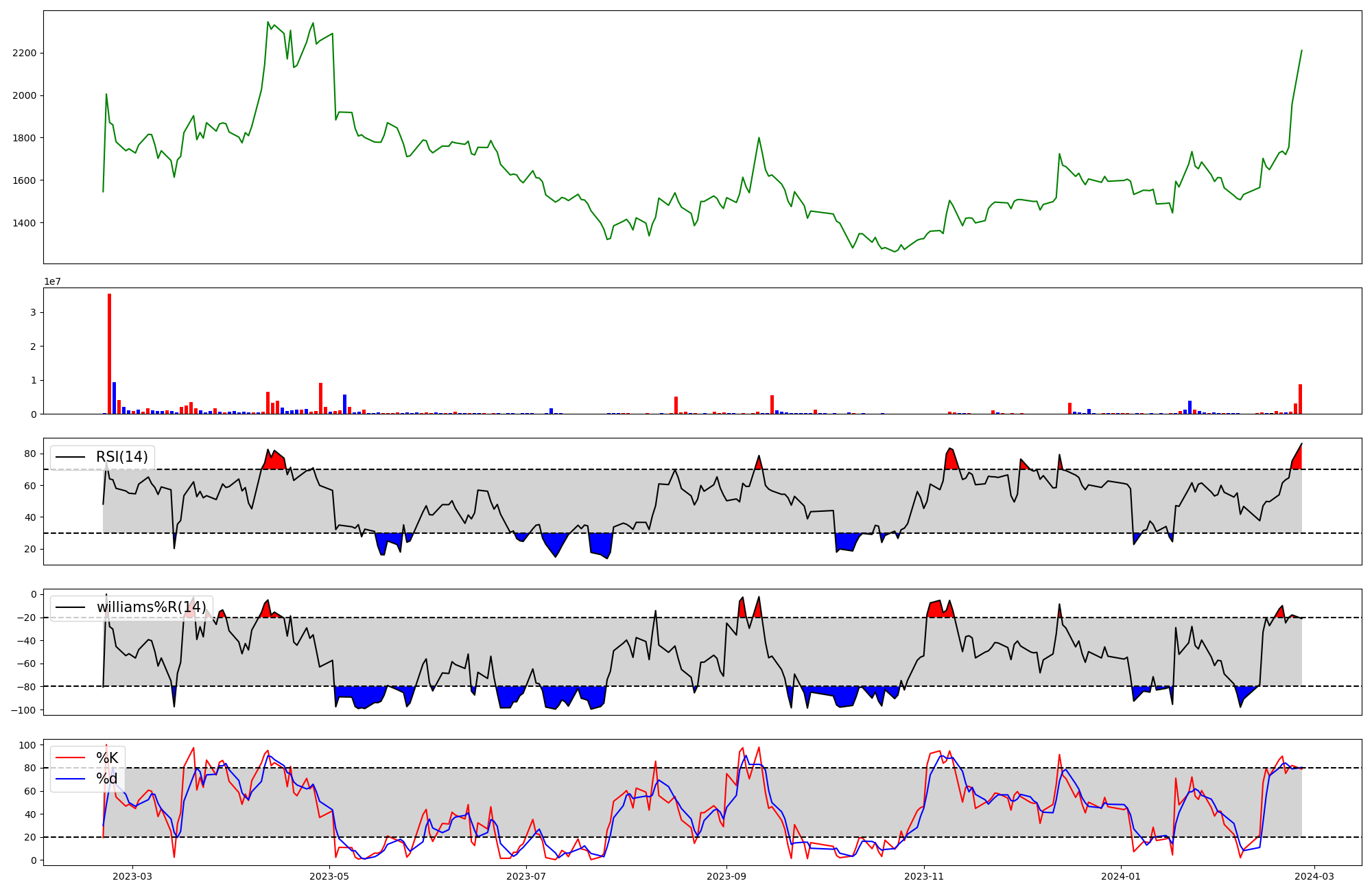The image size is (1372, 892).
Task: Click the black RSI(14) legend line sample
Action: point(71,457)
